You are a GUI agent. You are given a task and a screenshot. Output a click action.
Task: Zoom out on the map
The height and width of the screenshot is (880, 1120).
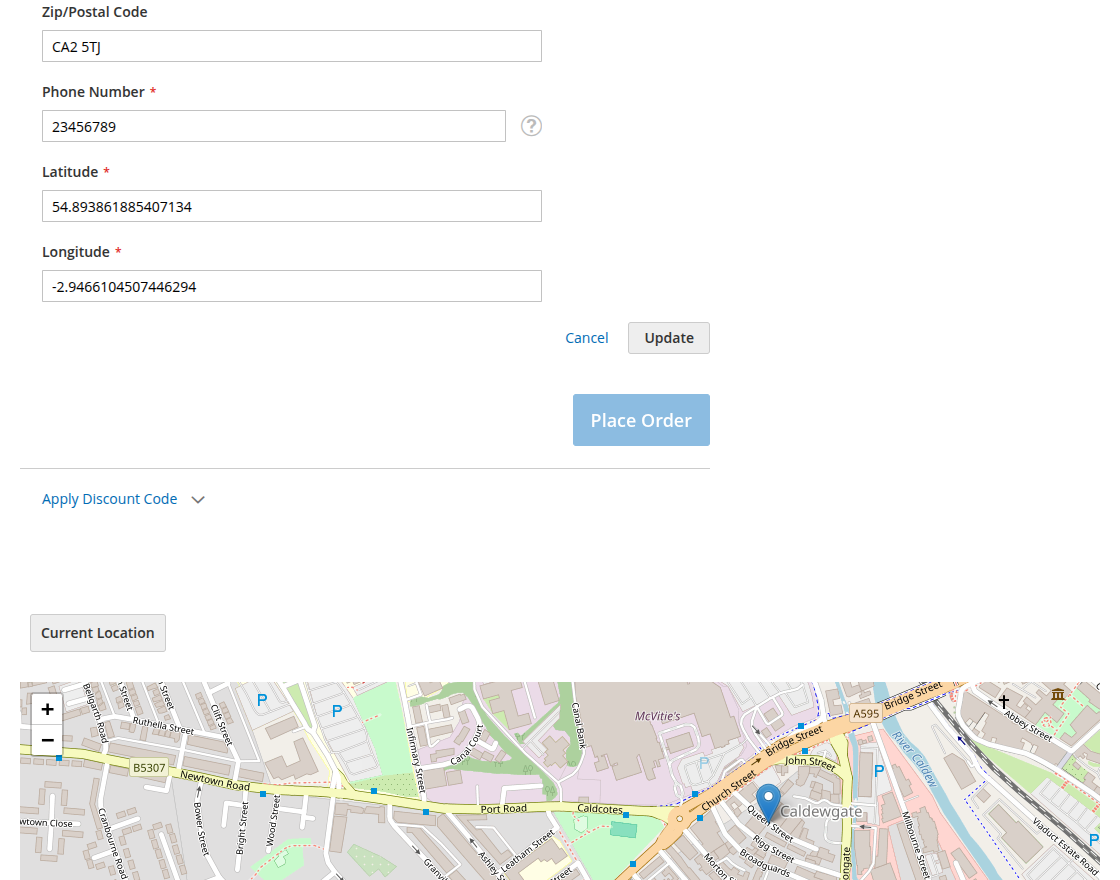coord(47,740)
